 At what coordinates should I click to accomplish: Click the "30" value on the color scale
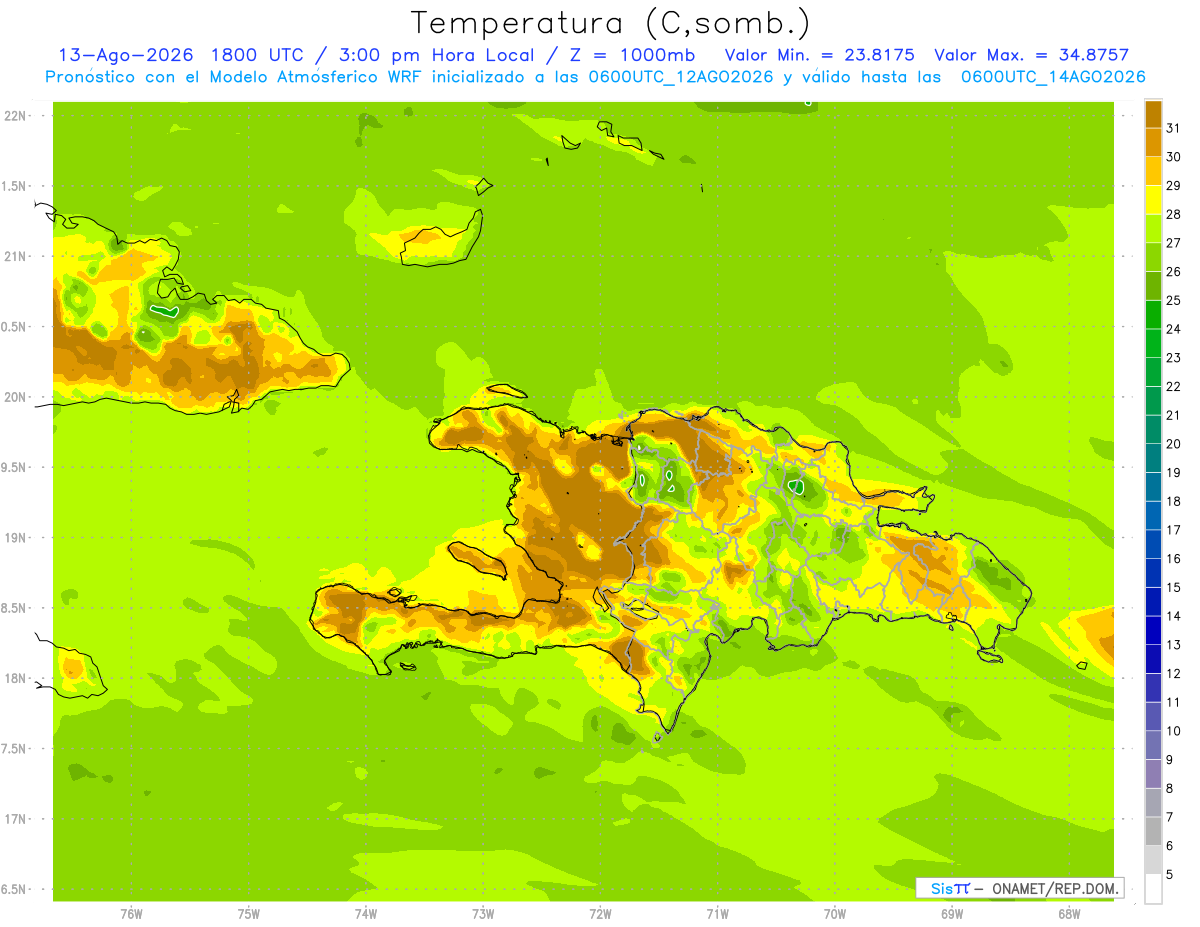1173,157
